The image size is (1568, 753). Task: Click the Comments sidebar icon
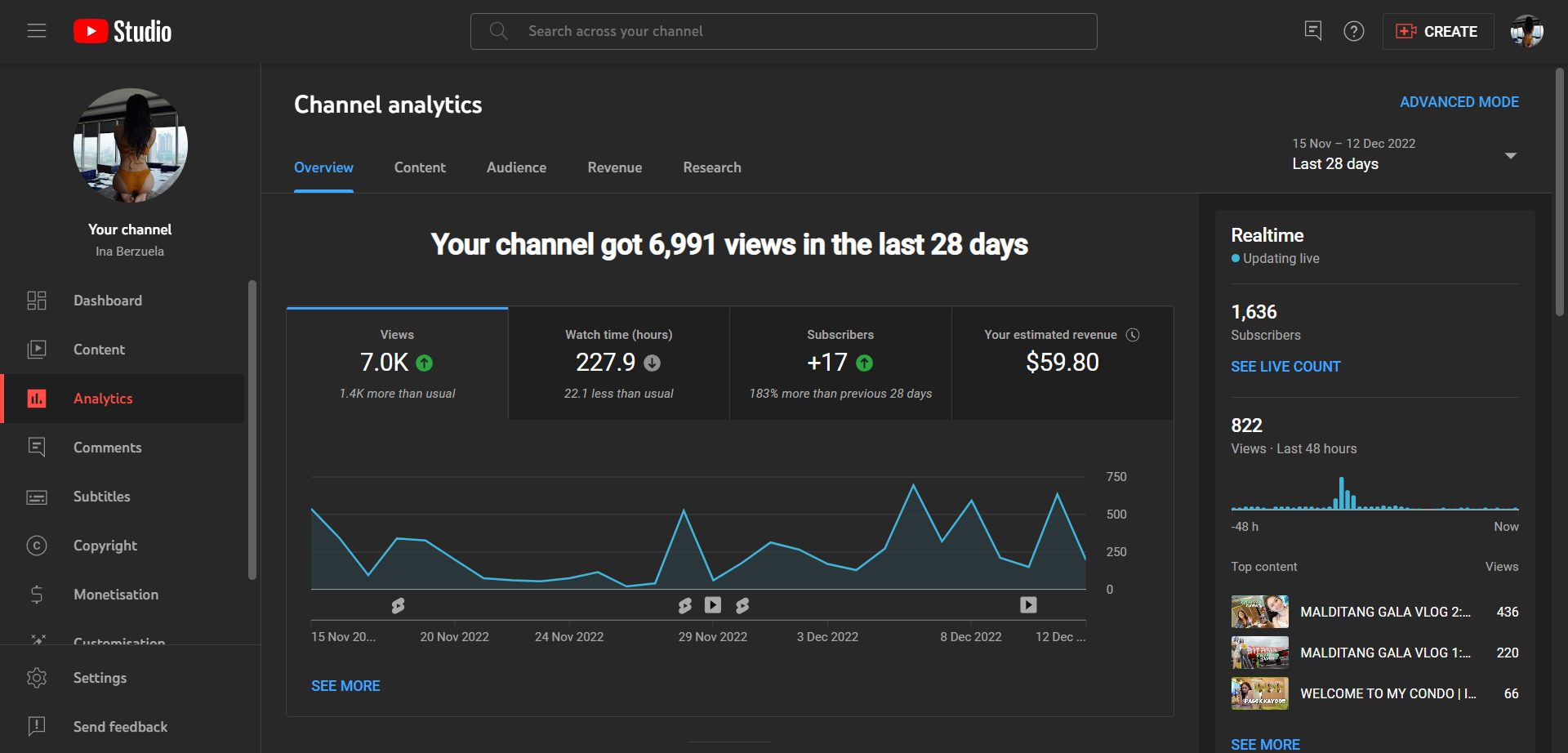[x=37, y=448]
